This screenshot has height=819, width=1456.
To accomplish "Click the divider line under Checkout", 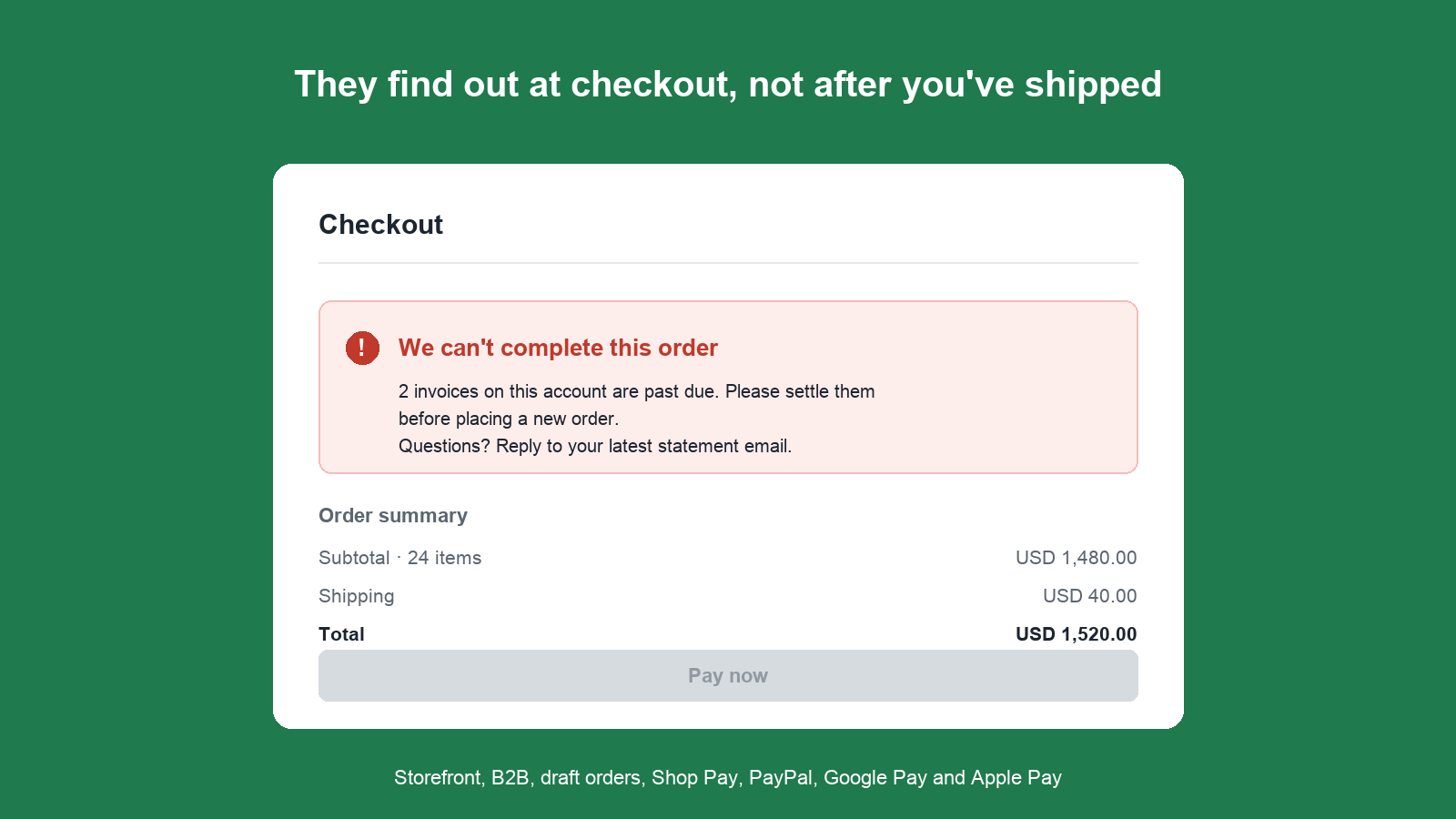I will click(x=728, y=263).
